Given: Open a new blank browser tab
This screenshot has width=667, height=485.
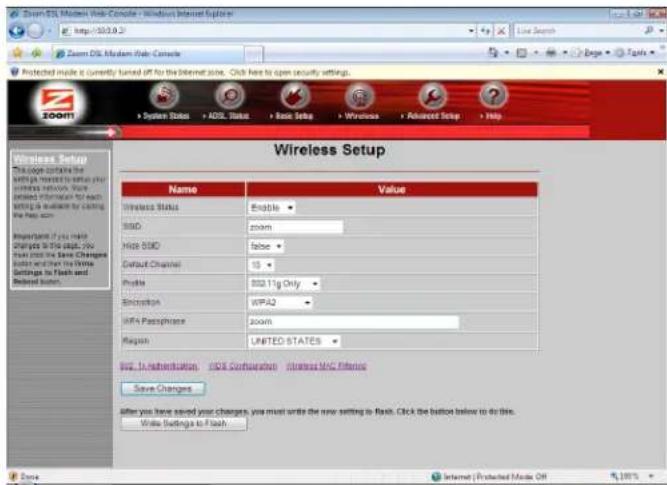Looking at the screenshot, I should (254, 54).
